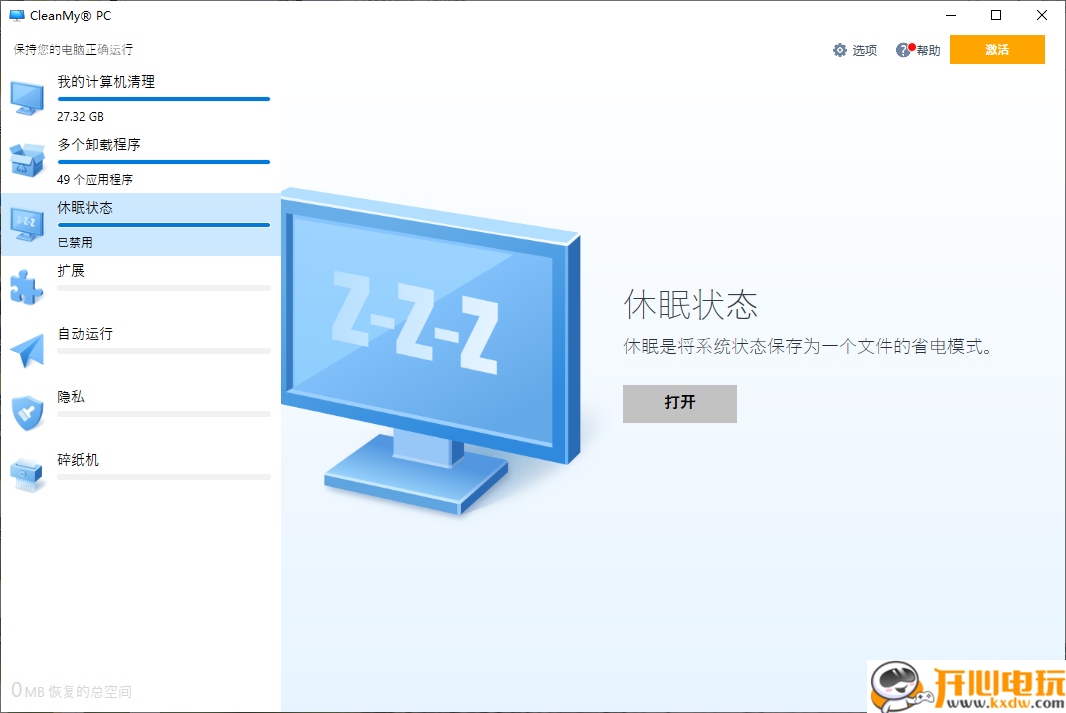Open the 帮助 question mark icon
Viewport: 1066px width, 713px height.
pos(903,49)
